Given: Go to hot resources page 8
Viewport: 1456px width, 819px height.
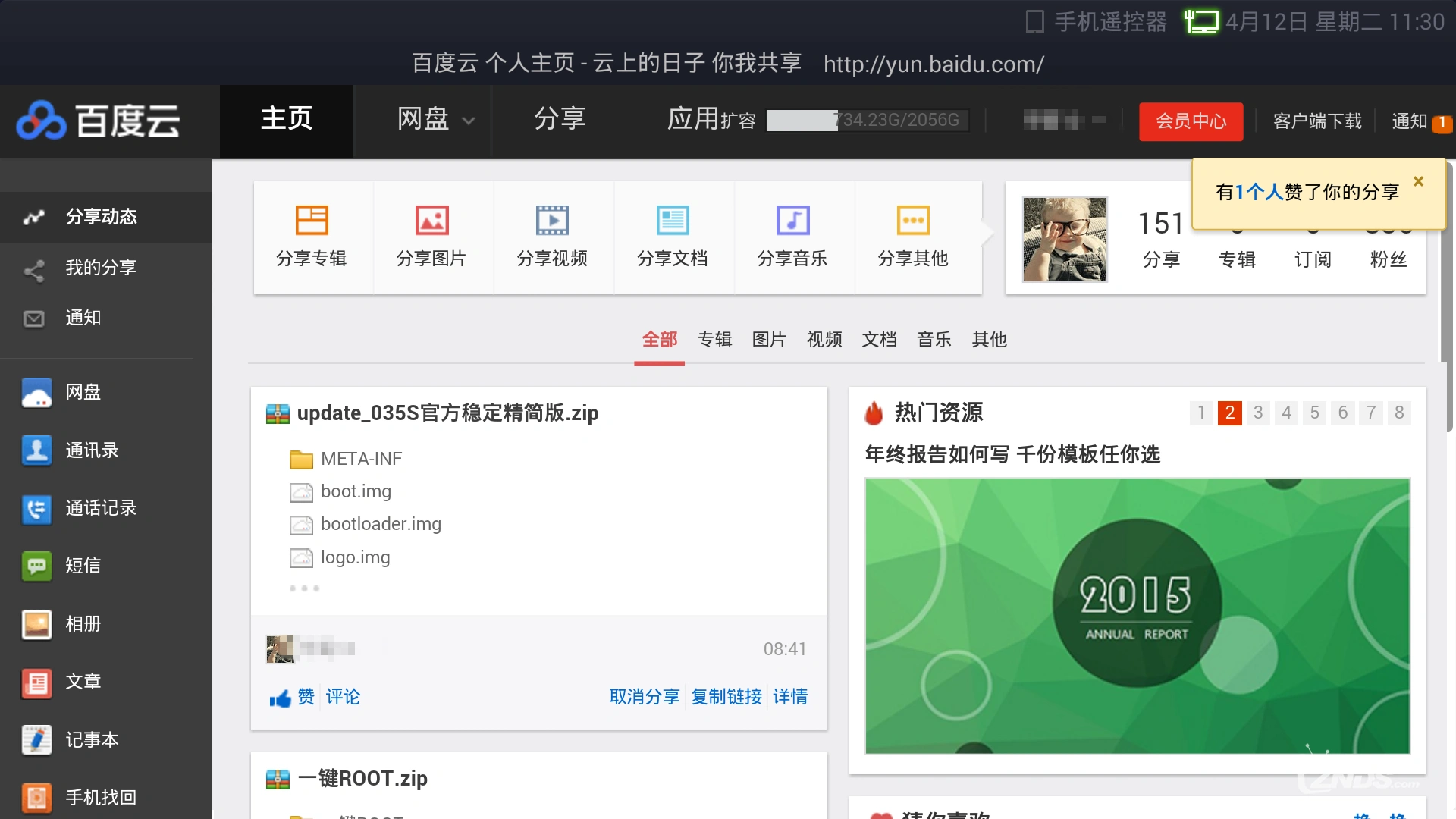Looking at the screenshot, I should 1399,413.
